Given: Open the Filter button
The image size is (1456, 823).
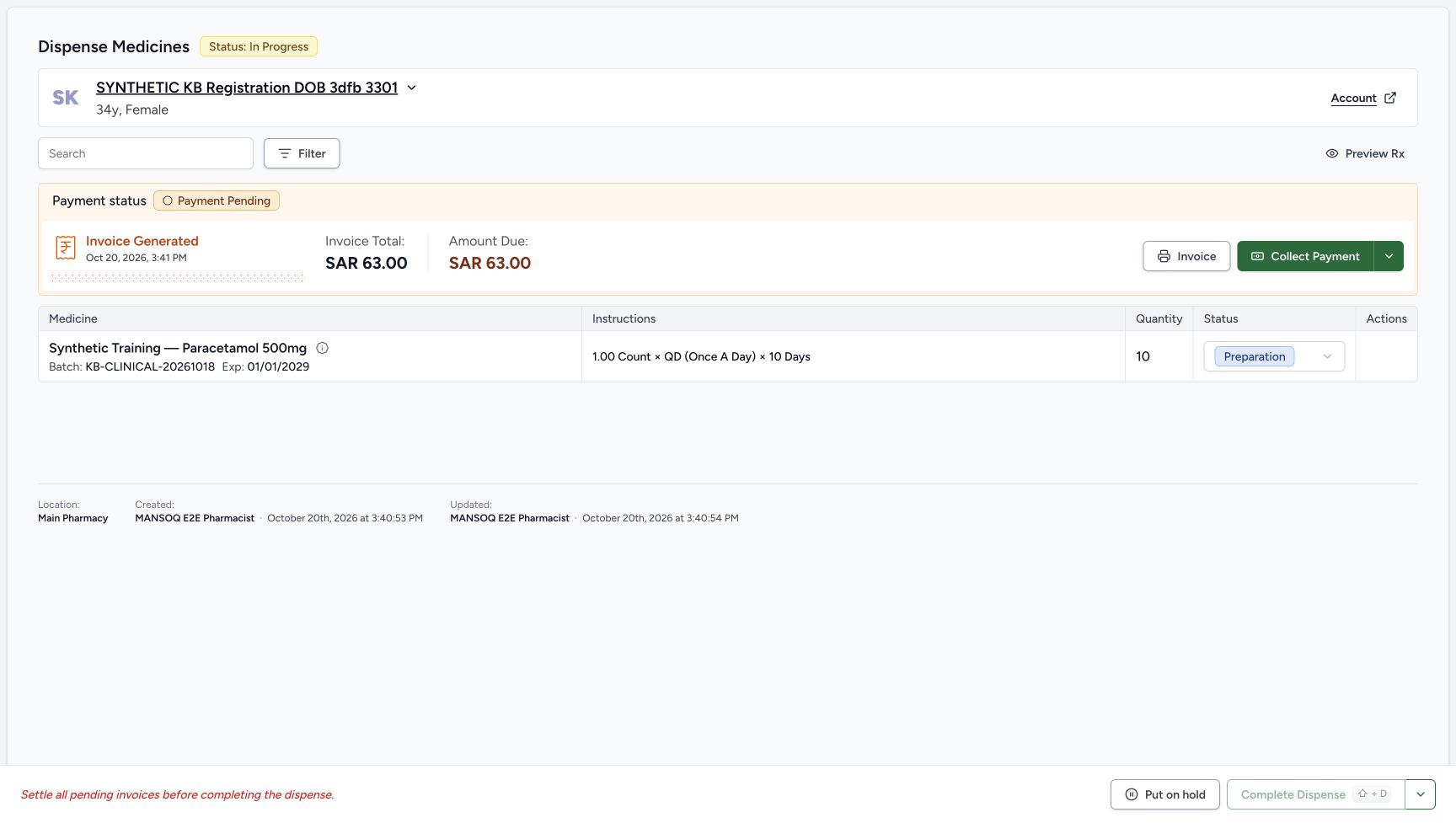Looking at the screenshot, I should point(302,153).
